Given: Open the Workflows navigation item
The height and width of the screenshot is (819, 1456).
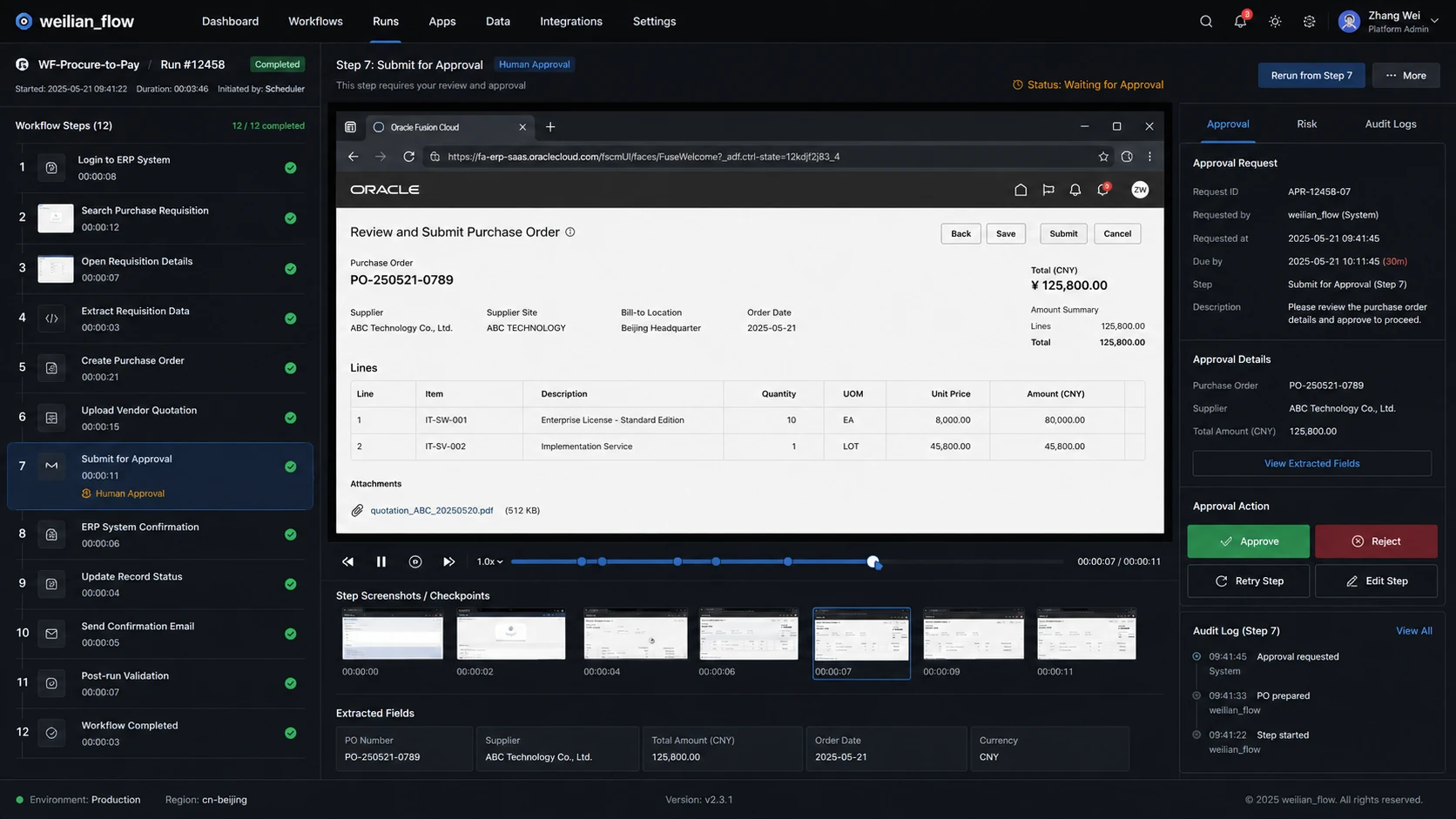Looking at the screenshot, I should (x=315, y=21).
